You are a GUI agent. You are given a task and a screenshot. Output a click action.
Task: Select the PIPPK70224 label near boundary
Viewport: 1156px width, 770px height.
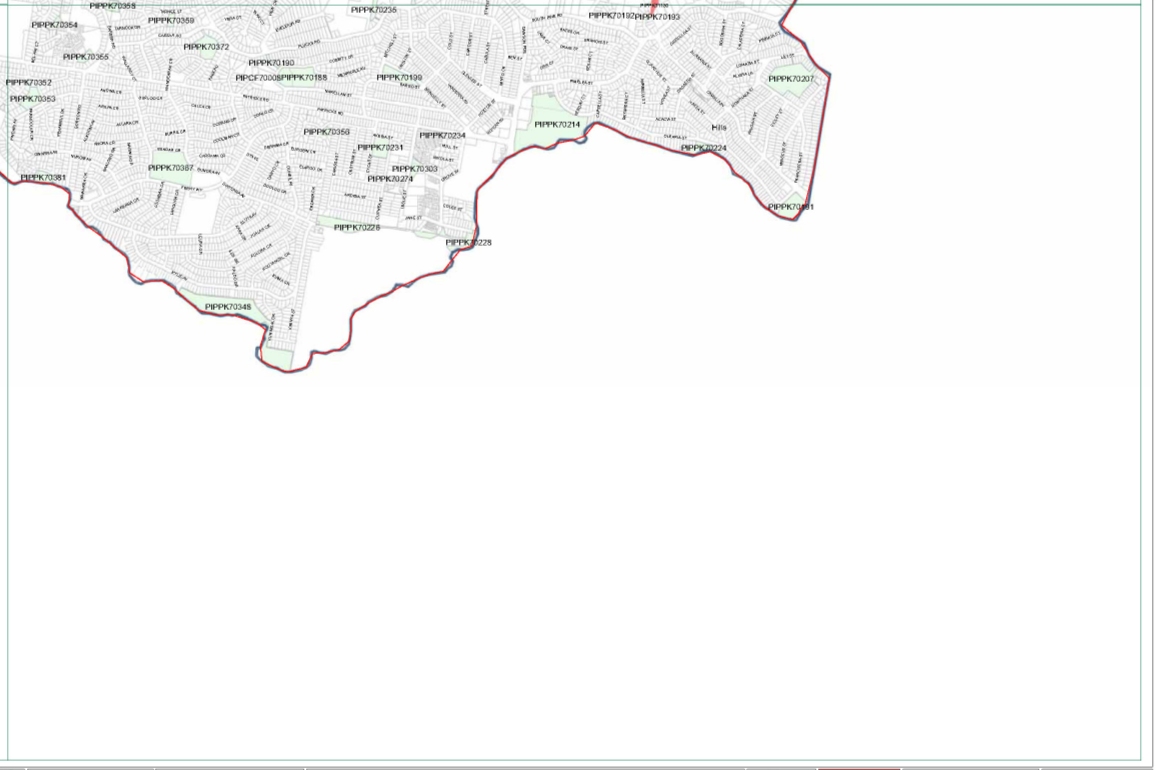704,148
